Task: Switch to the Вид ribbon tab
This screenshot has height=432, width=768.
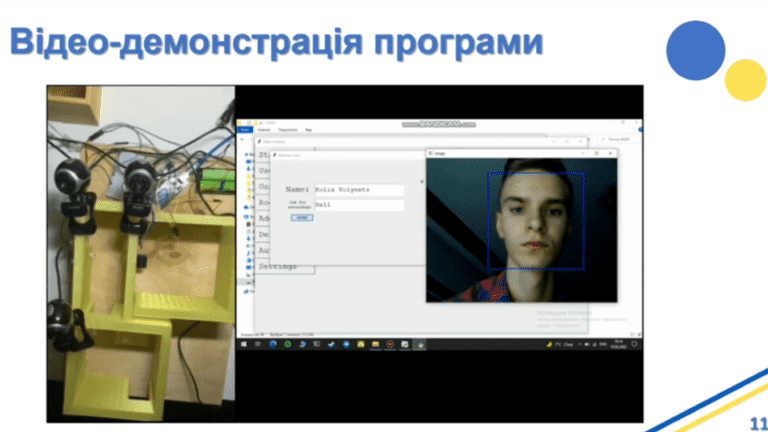Action: [x=309, y=130]
